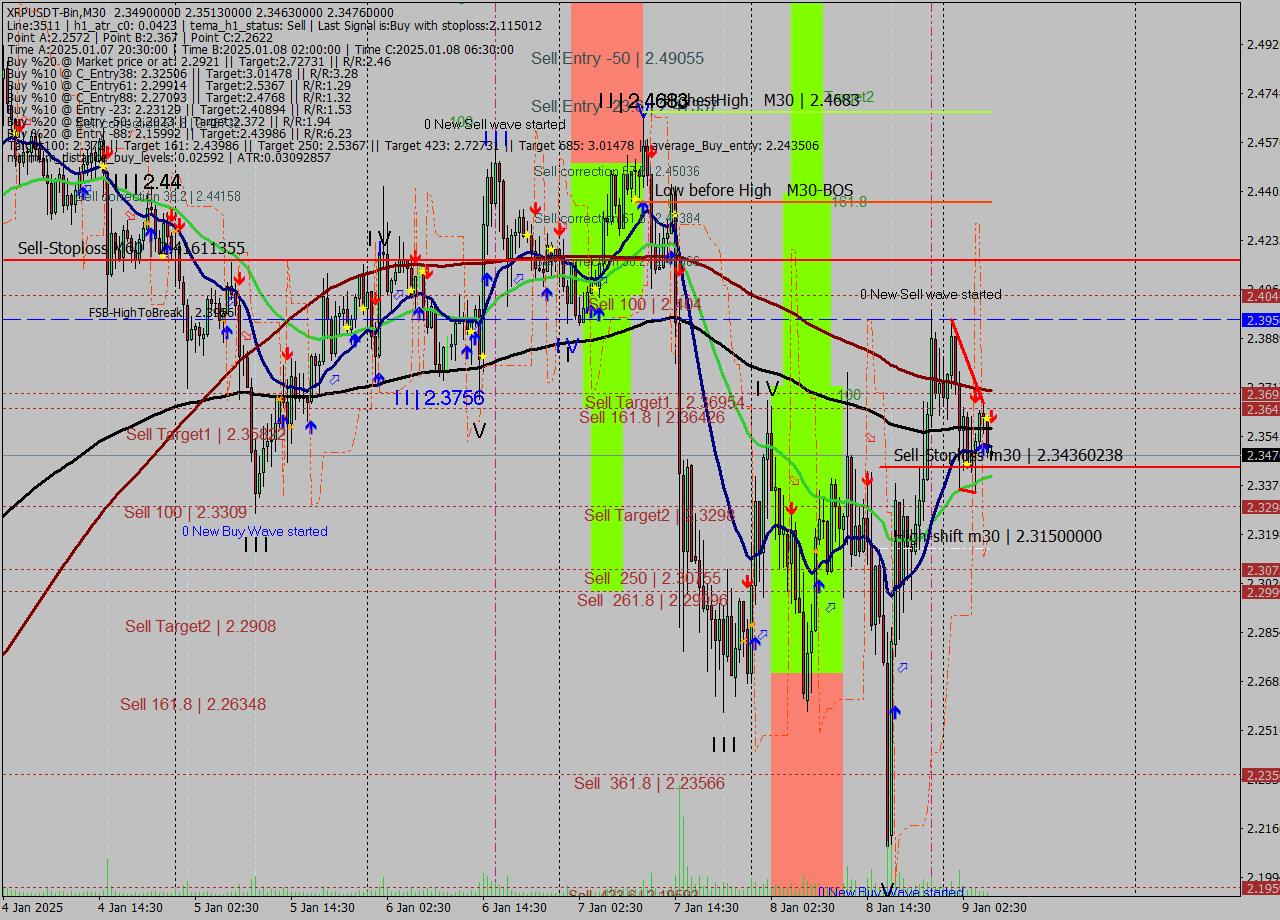Screen dimensions: 1280x920
Task: Click 'High-shift m30 | 2.31500000' label
Action: (x=998, y=536)
